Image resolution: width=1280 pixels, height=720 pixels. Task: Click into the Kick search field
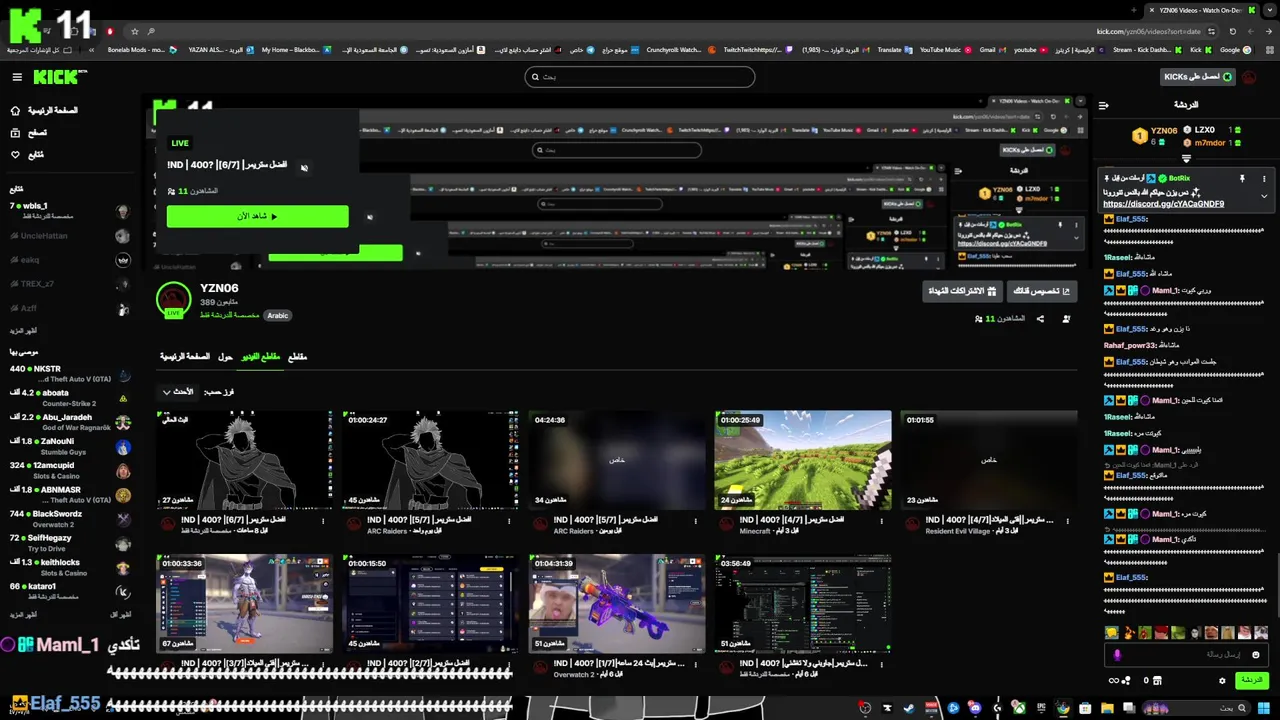point(640,77)
